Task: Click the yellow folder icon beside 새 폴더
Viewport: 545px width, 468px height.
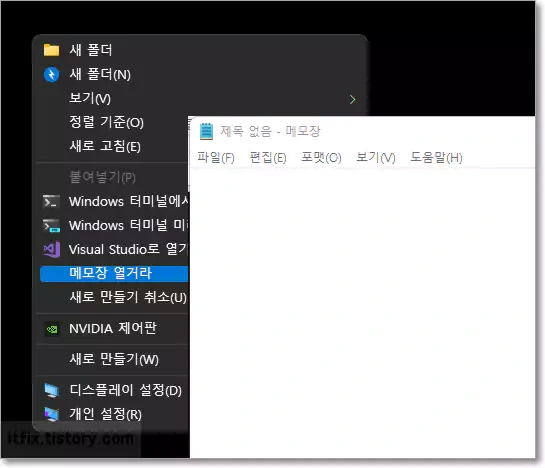Action: 51,50
